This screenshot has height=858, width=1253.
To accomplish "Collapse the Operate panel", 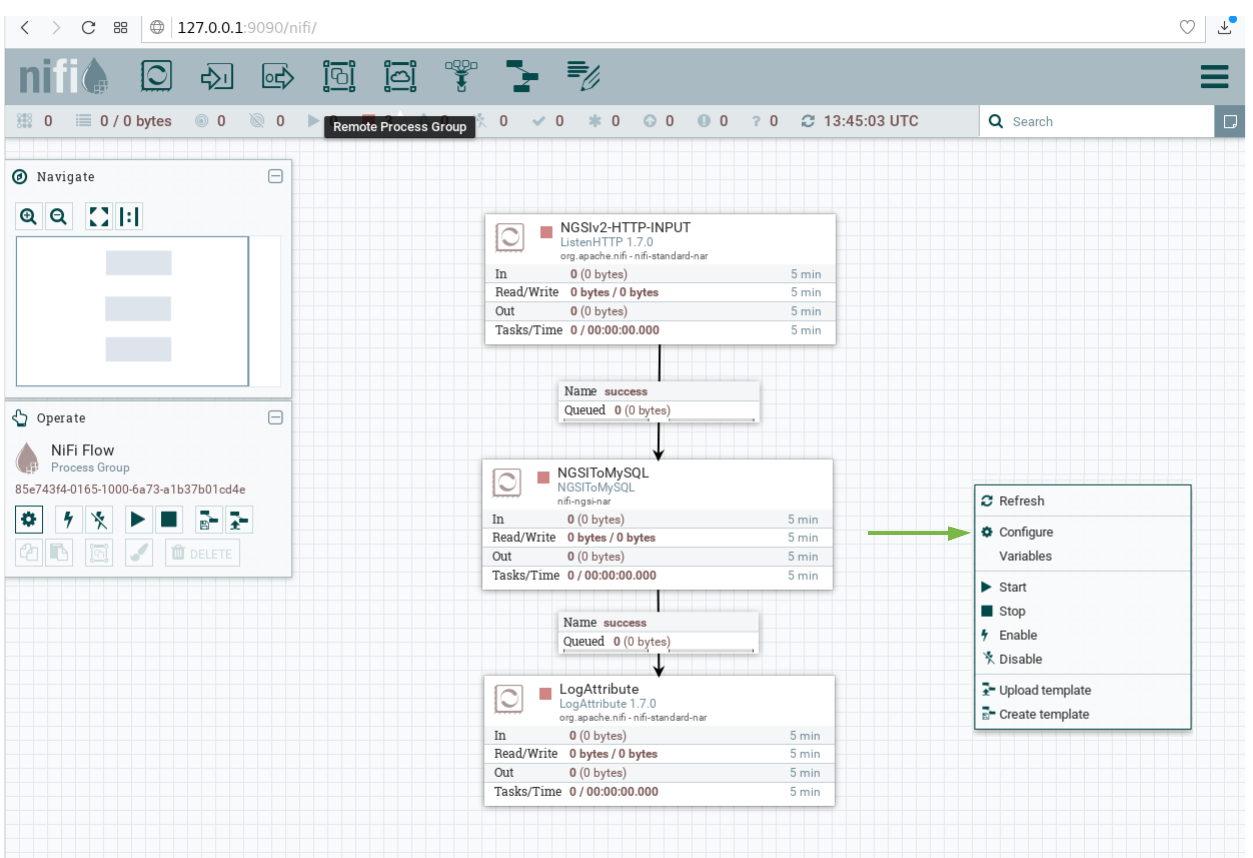I will 275,418.
